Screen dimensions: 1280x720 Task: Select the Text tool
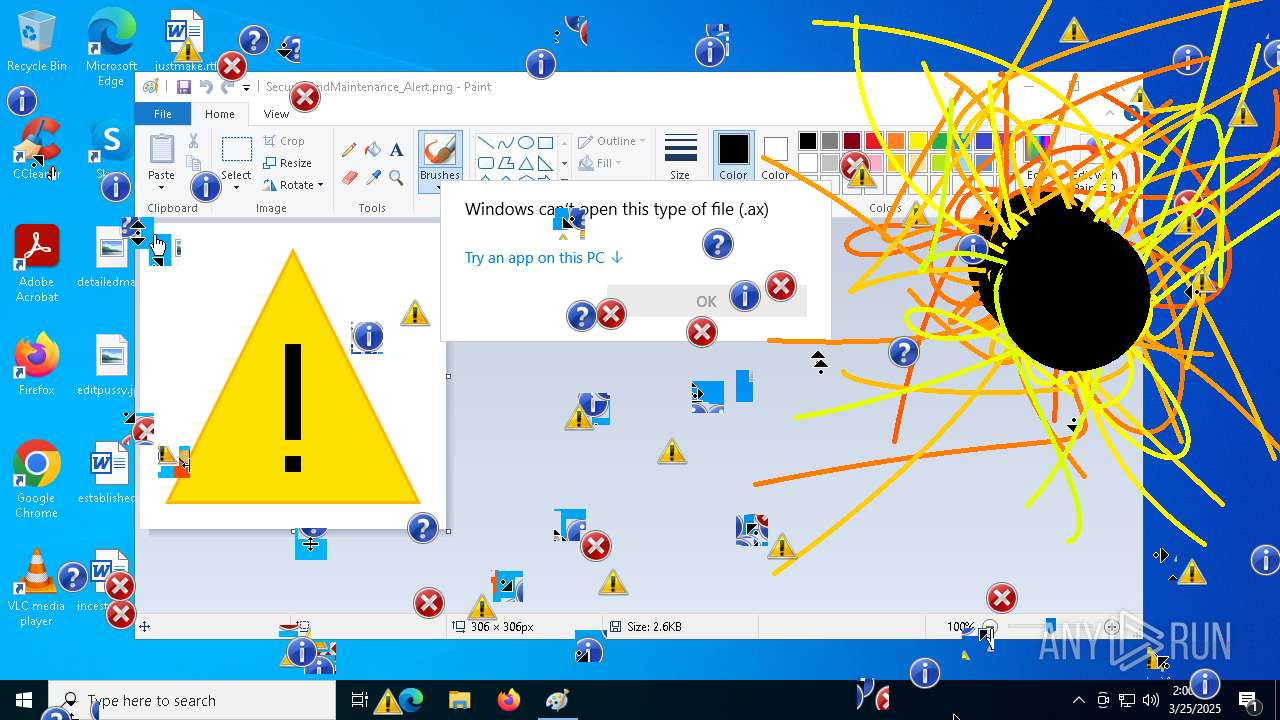click(397, 150)
